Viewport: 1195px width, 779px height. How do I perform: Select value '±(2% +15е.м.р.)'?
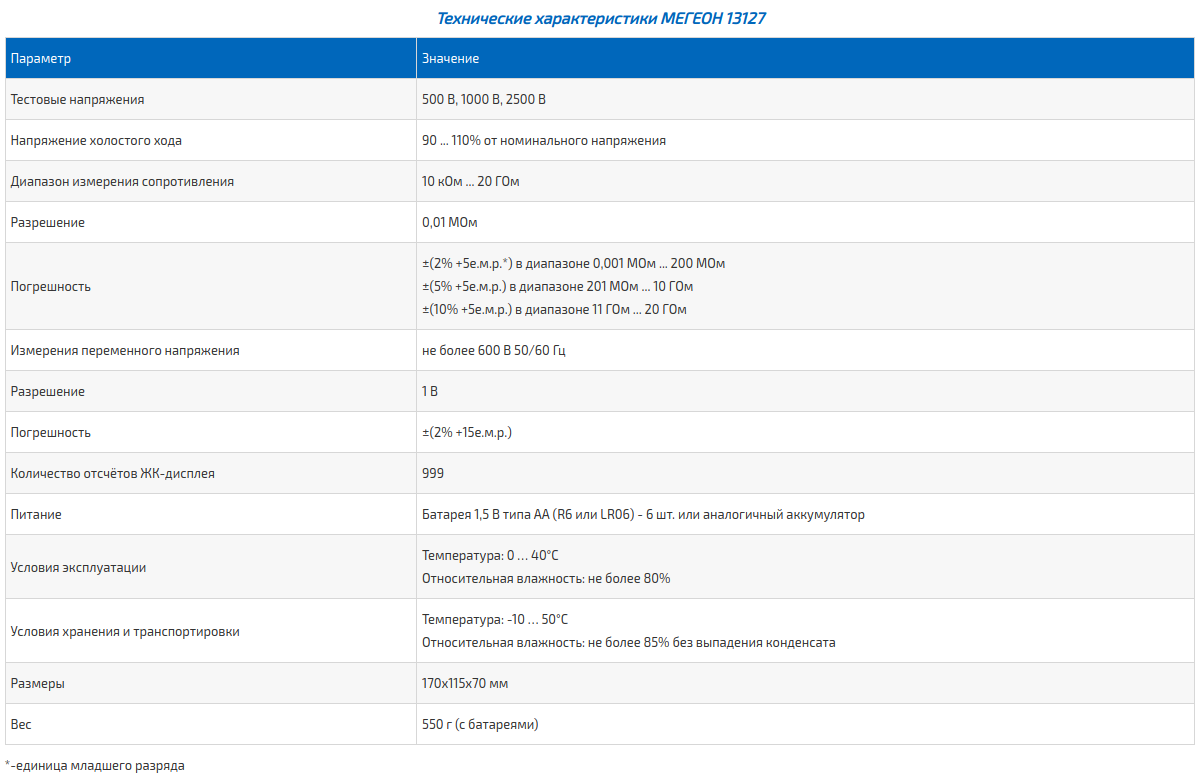pyautogui.click(x=467, y=433)
